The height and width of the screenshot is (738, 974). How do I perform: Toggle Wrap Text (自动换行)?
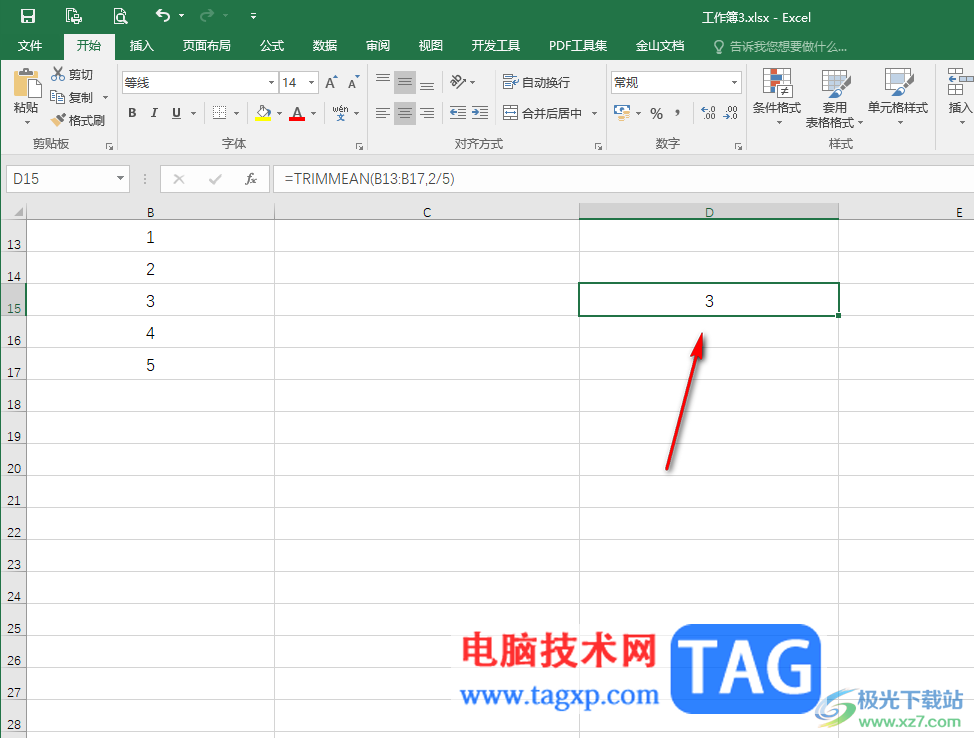click(x=536, y=82)
